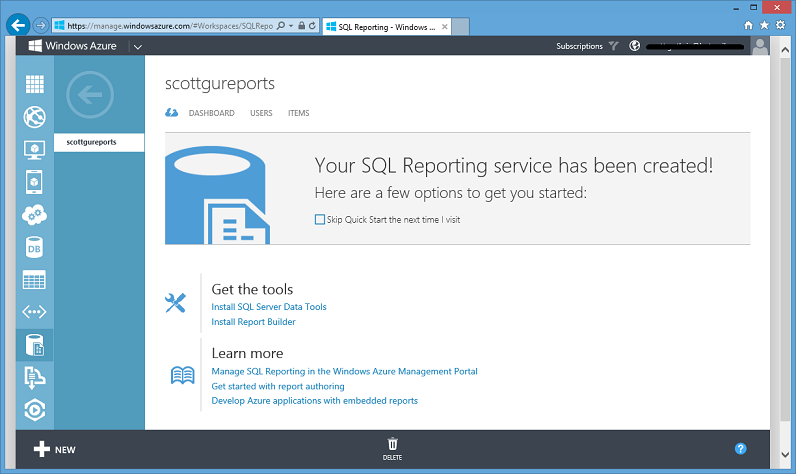Open SQL Reporting icon in sidebar
Viewport: 796px width, 474px height.
click(35, 345)
